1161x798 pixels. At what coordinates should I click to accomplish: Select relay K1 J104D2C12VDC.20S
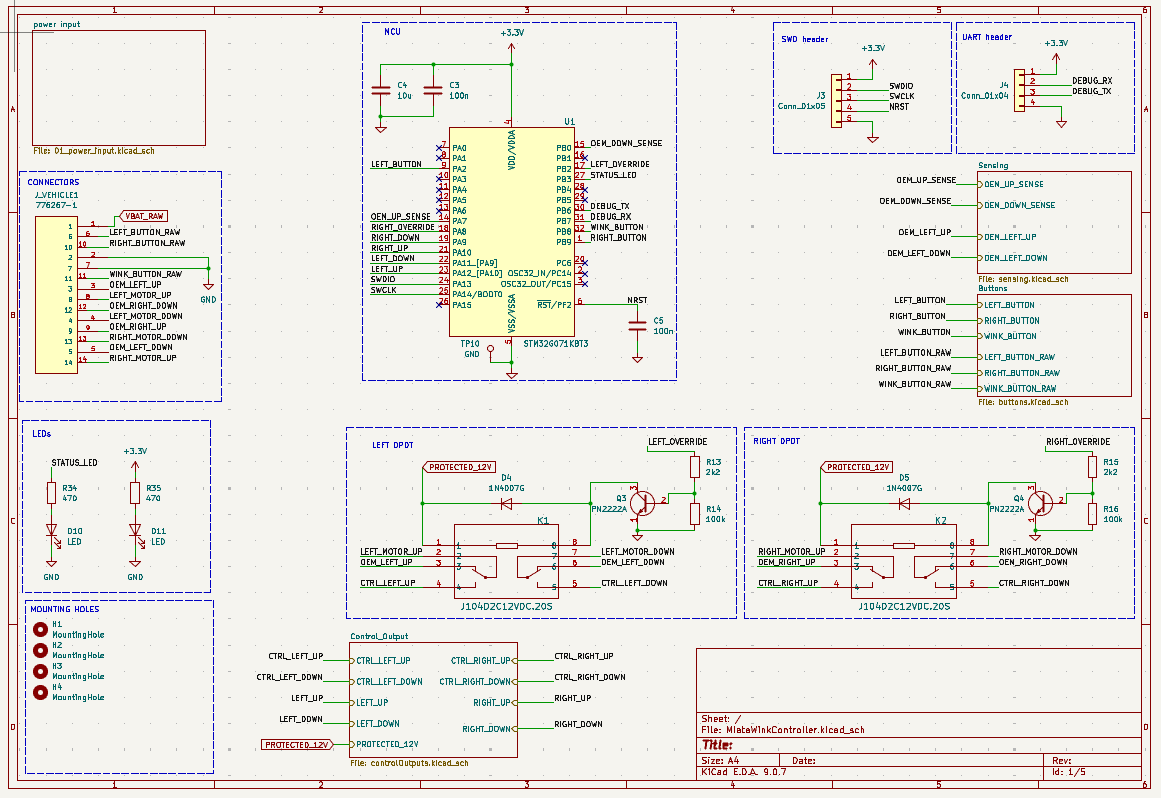tap(505, 562)
